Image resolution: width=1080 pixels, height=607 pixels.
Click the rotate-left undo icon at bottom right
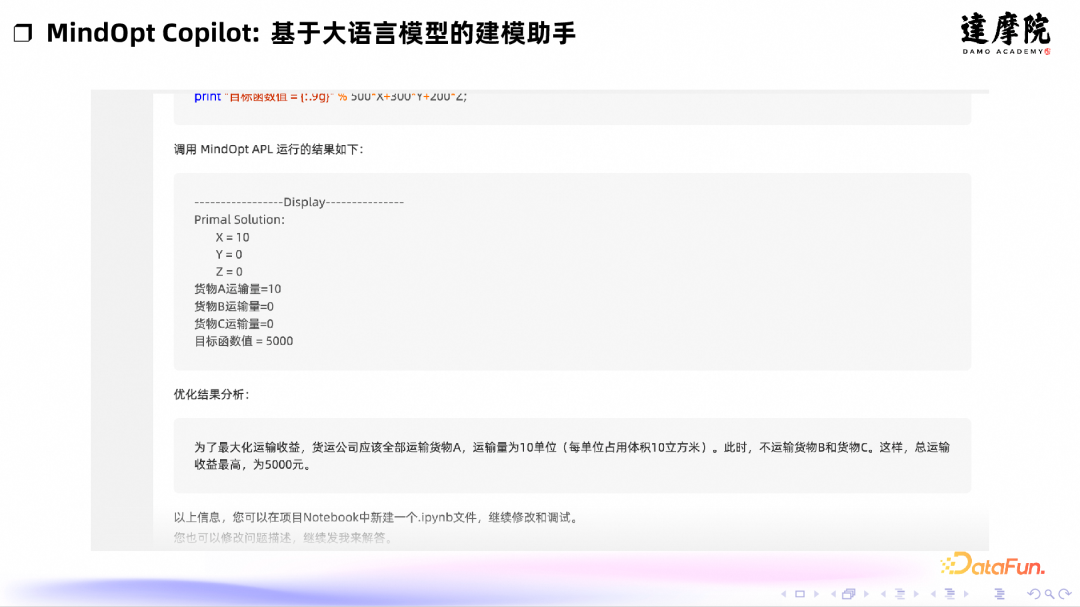click(x=1035, y=593)
